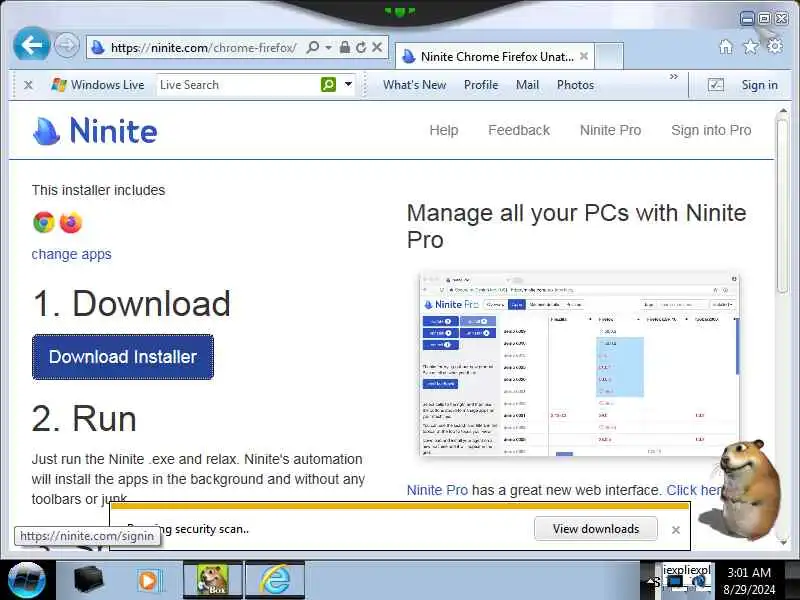This screenshot has width=800, height=600.
Task: Click the Firefox app icon
Action: pyautogui.click(x=71, y=222)
